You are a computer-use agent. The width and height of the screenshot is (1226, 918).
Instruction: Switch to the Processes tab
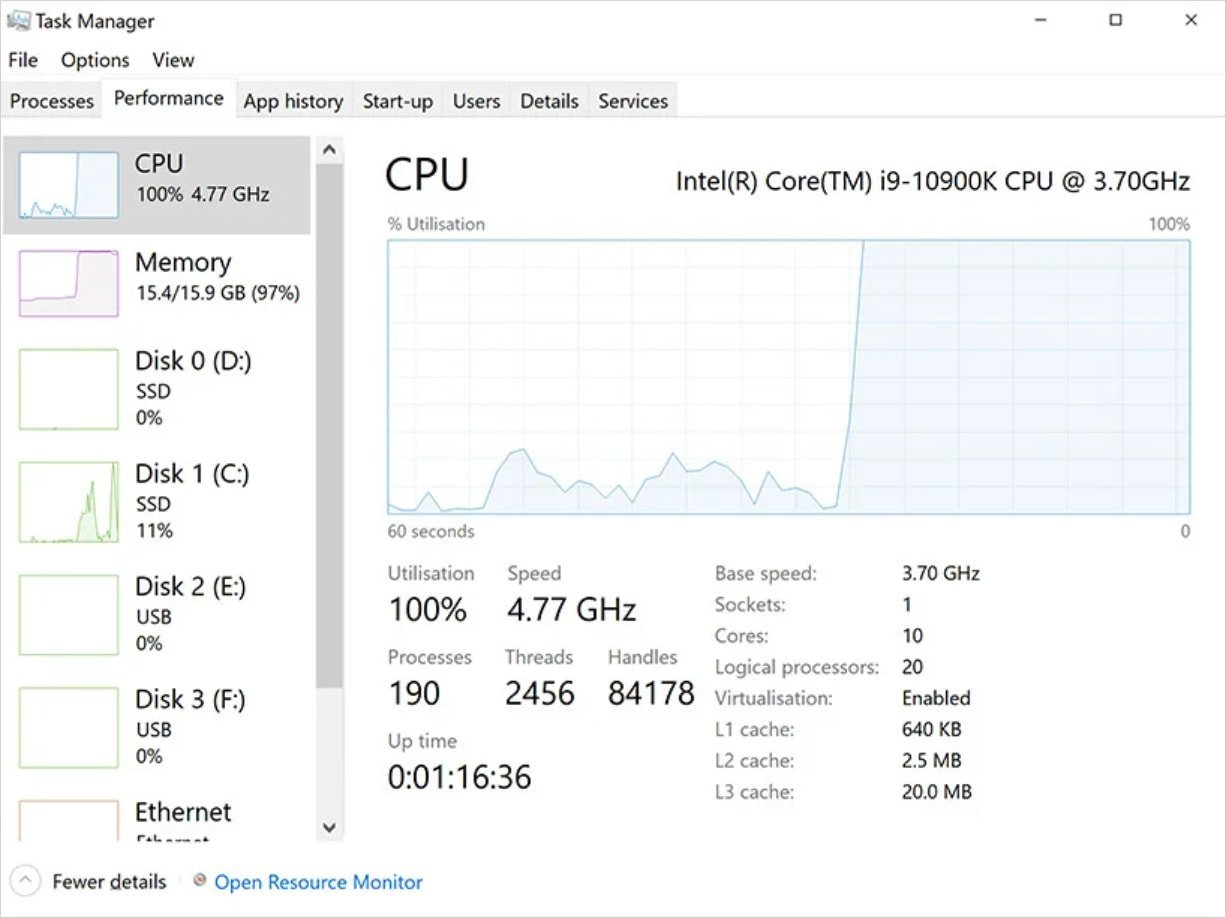(51, 100)
